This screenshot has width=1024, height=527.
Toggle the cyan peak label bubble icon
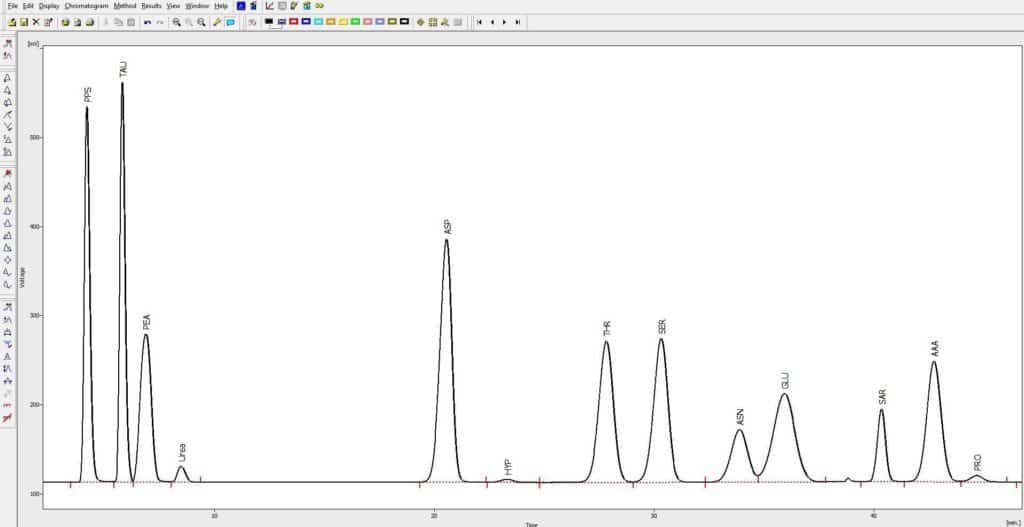[x=230, y=22]
